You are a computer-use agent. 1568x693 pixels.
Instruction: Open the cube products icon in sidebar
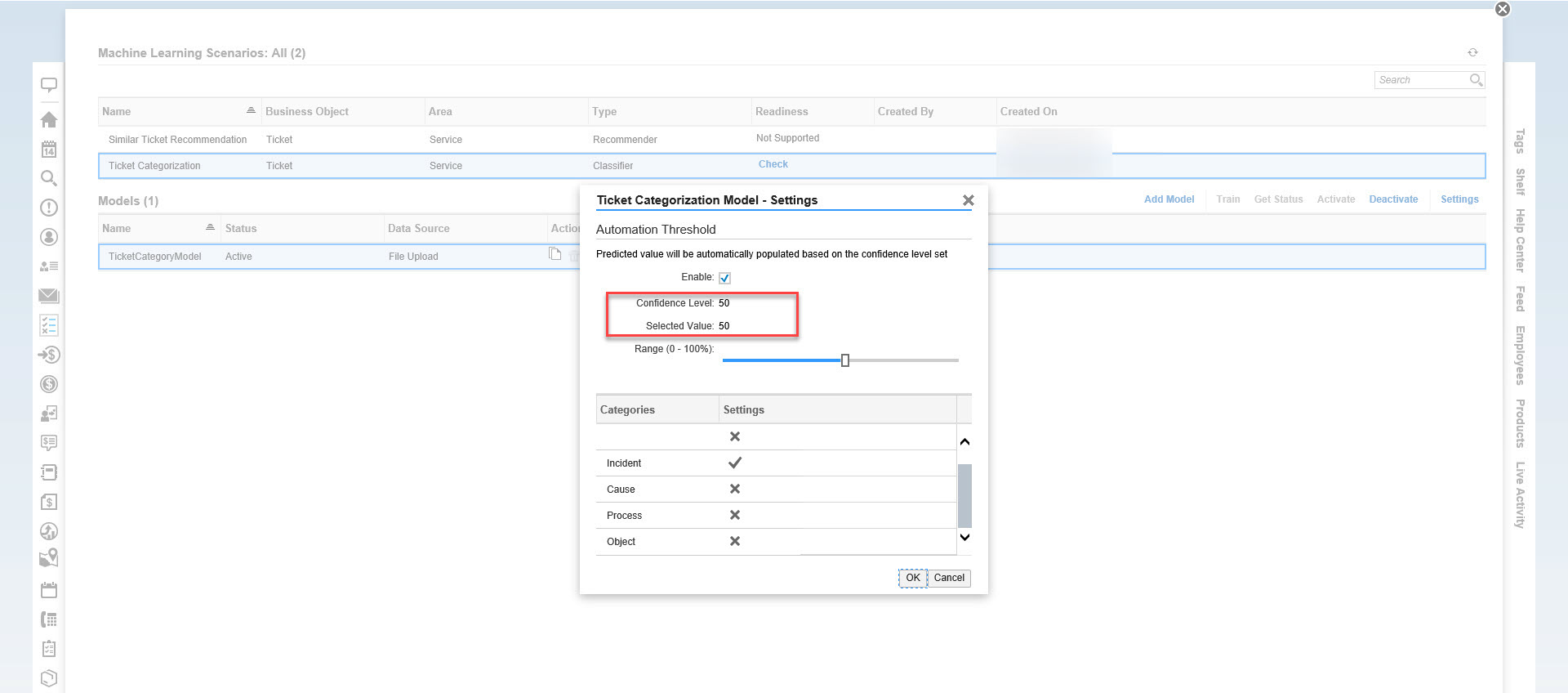[49, 678]
